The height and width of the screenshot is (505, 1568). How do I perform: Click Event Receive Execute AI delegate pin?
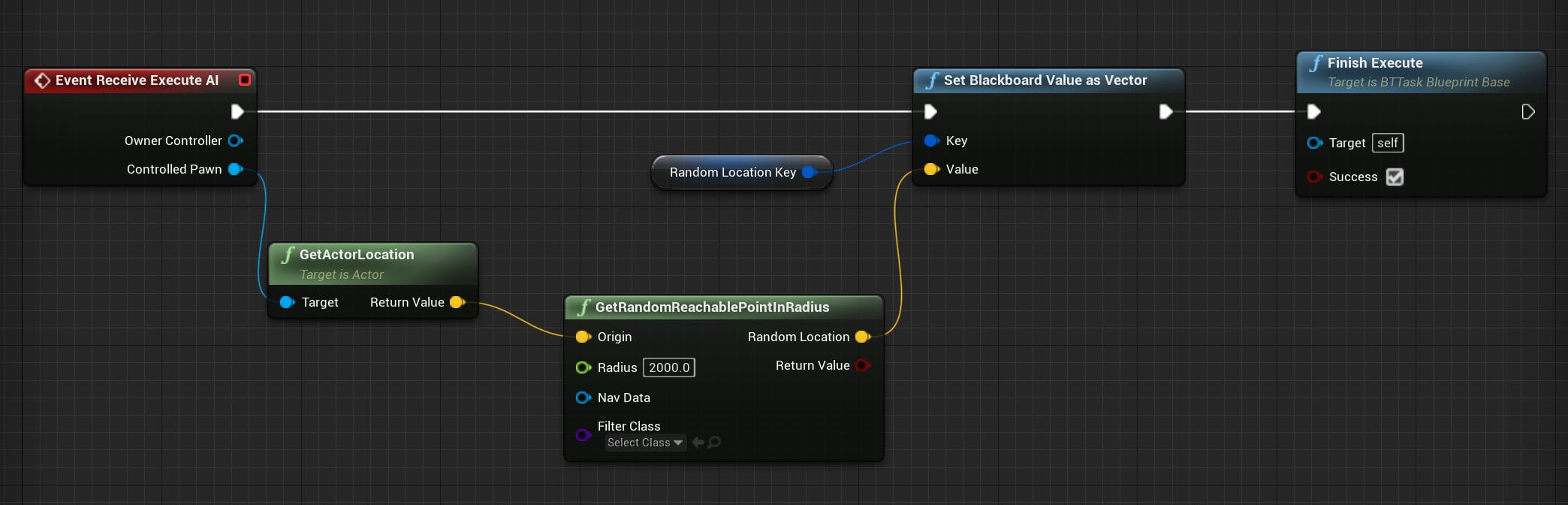coord(244,80)
